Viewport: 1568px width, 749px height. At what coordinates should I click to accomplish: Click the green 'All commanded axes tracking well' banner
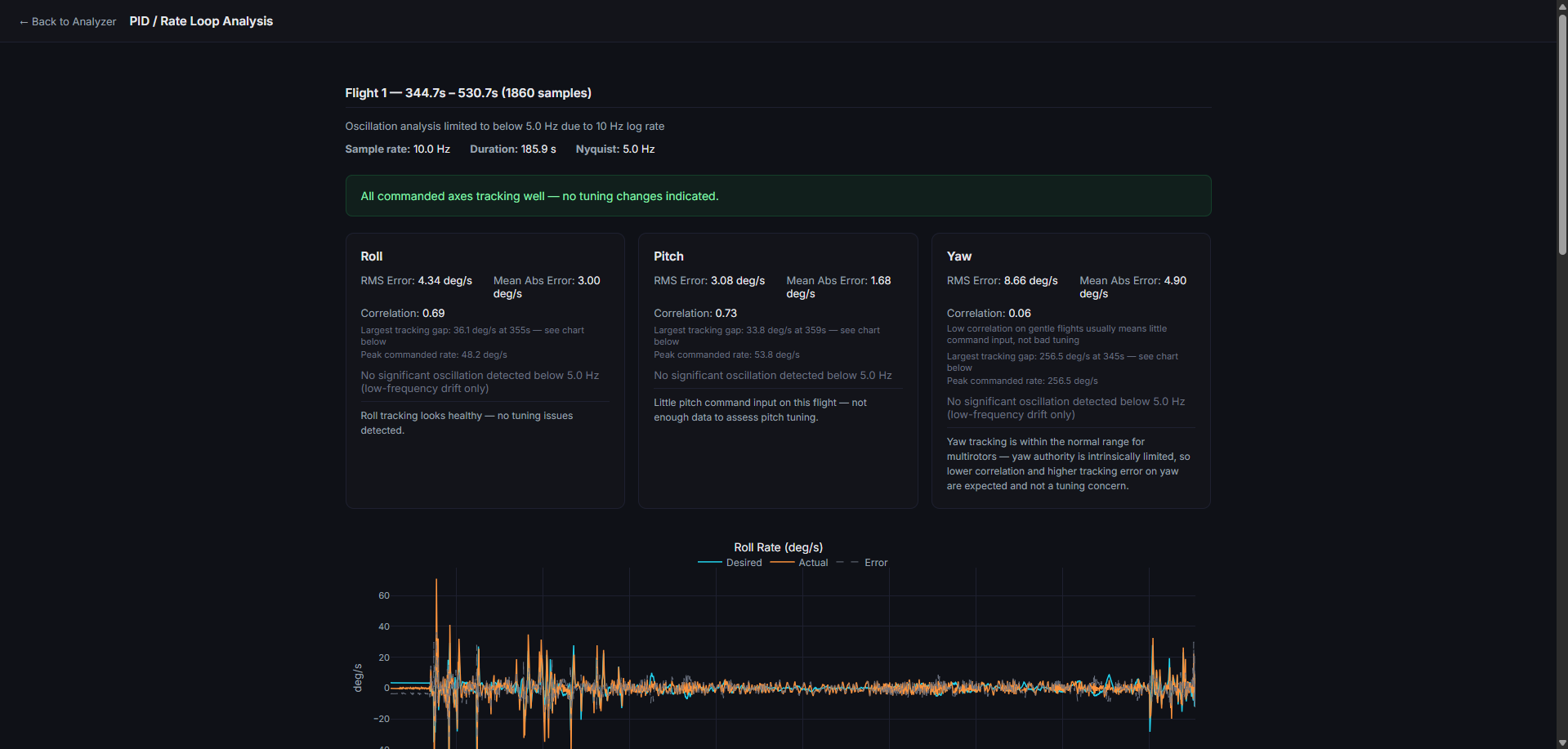(x=778, y=196)
